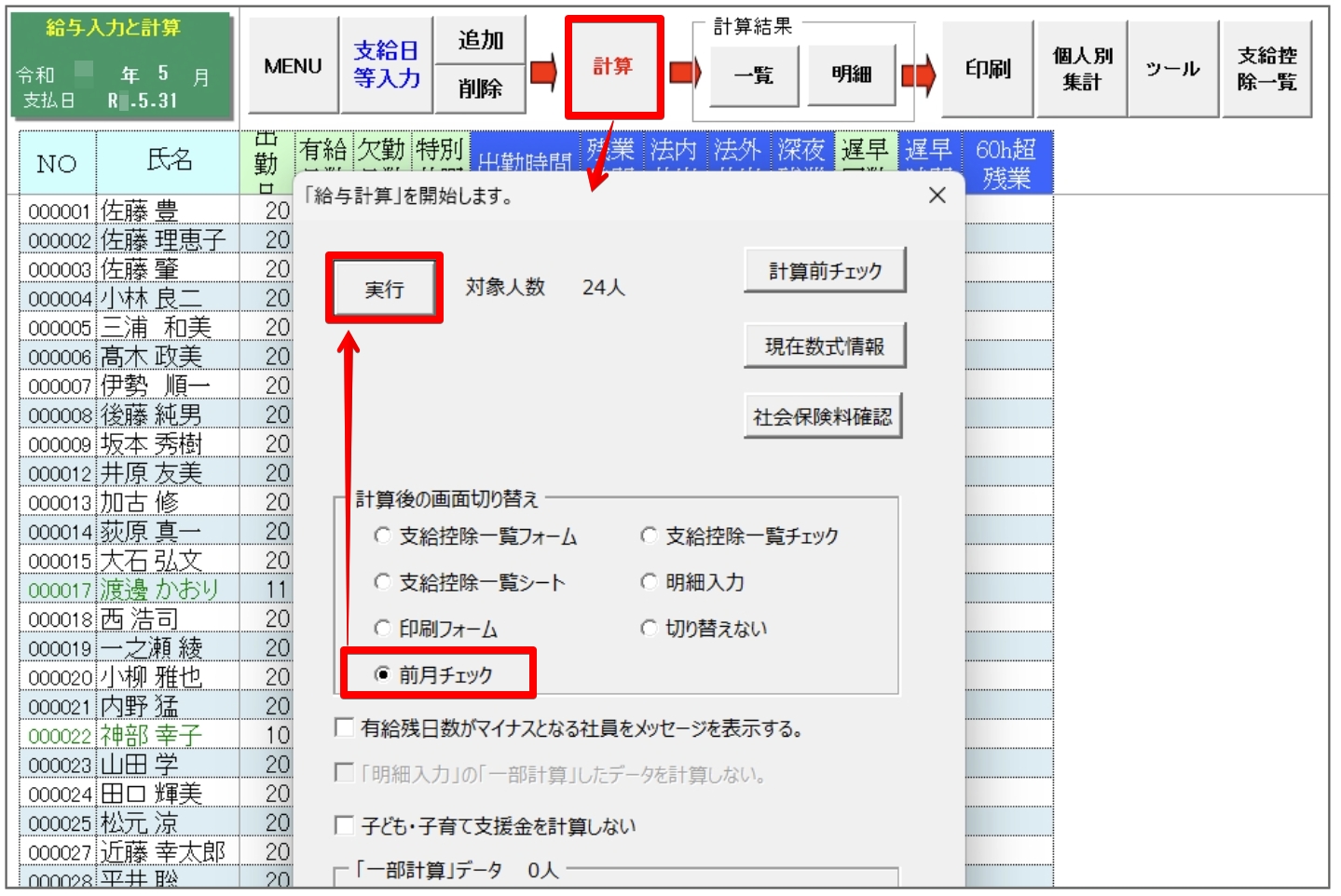Click the 60h超残業 column header
The height and width of the screenshot is (896, 1341).
1006,163
